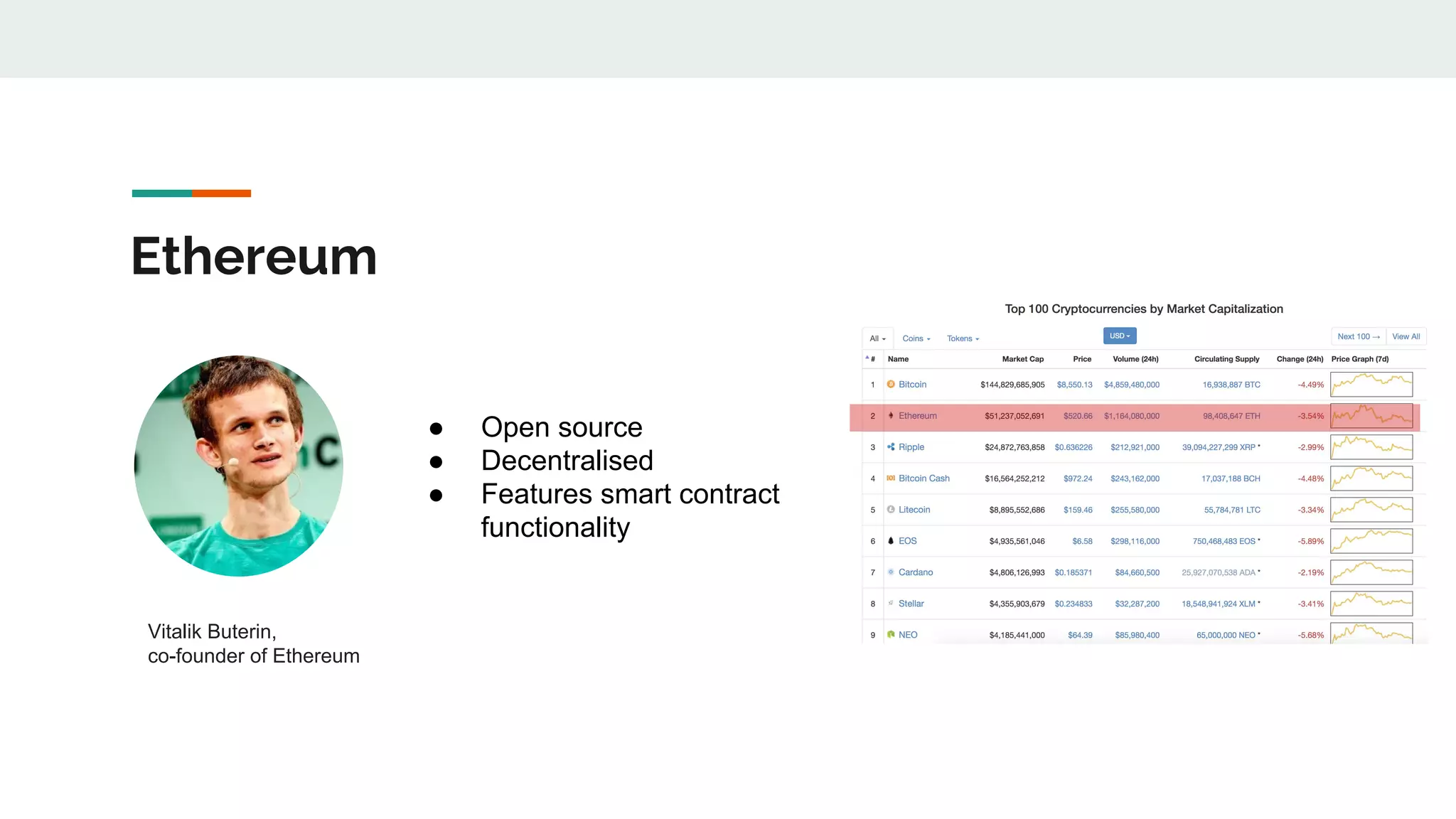Click the NEO green logo icon
The image size is (1456, 819).
[891, 635]
